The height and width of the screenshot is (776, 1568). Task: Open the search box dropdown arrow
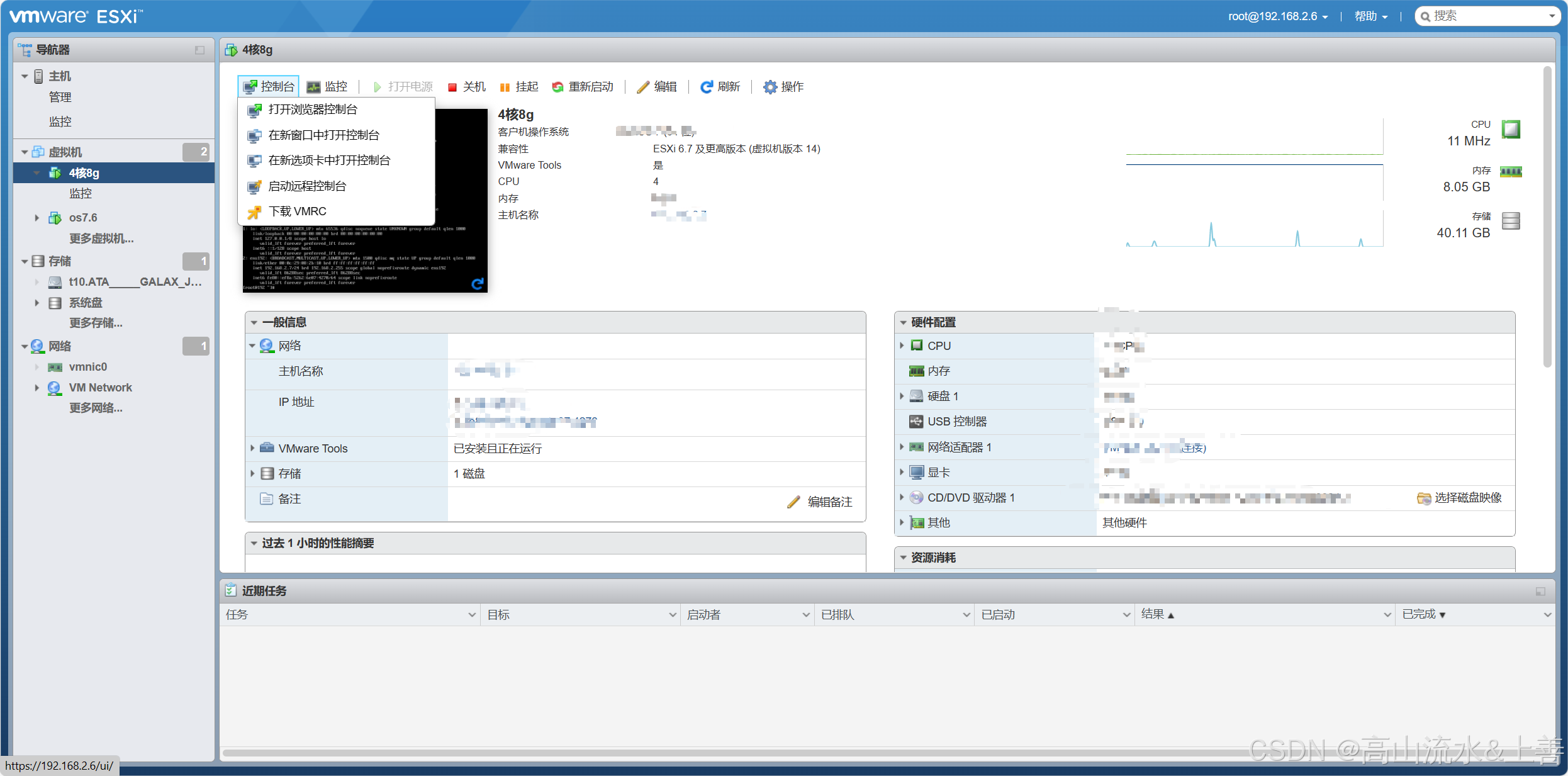[x=1552, y=16]
